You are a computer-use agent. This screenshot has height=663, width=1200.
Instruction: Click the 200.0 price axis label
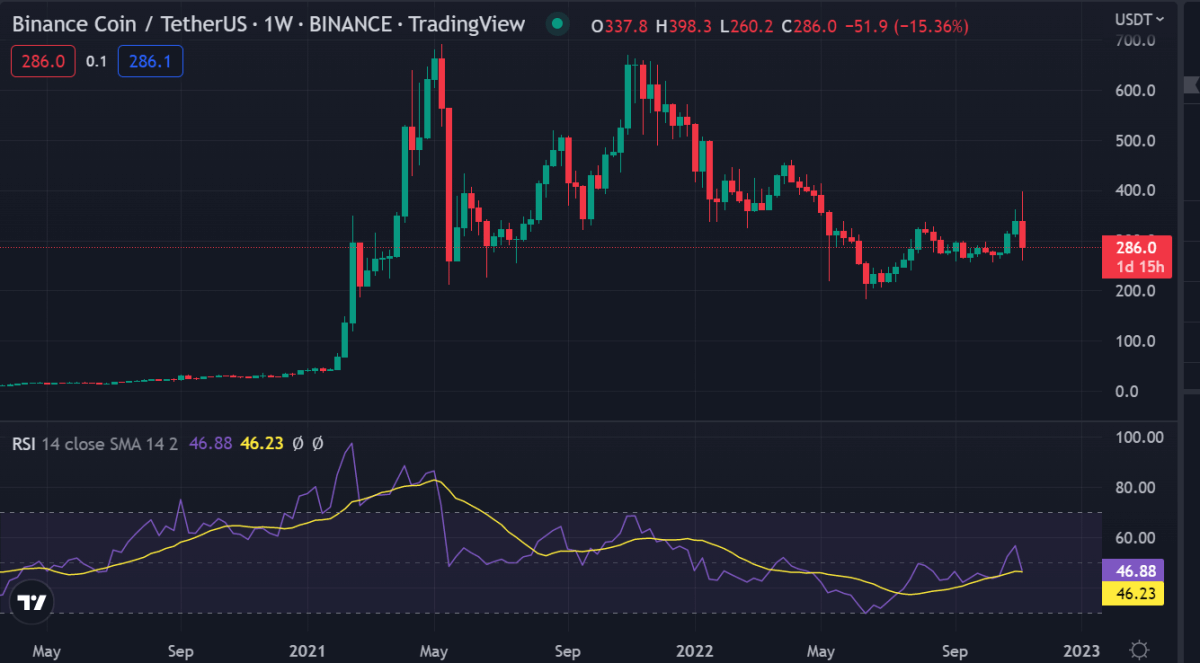[x=1136, y=291]
